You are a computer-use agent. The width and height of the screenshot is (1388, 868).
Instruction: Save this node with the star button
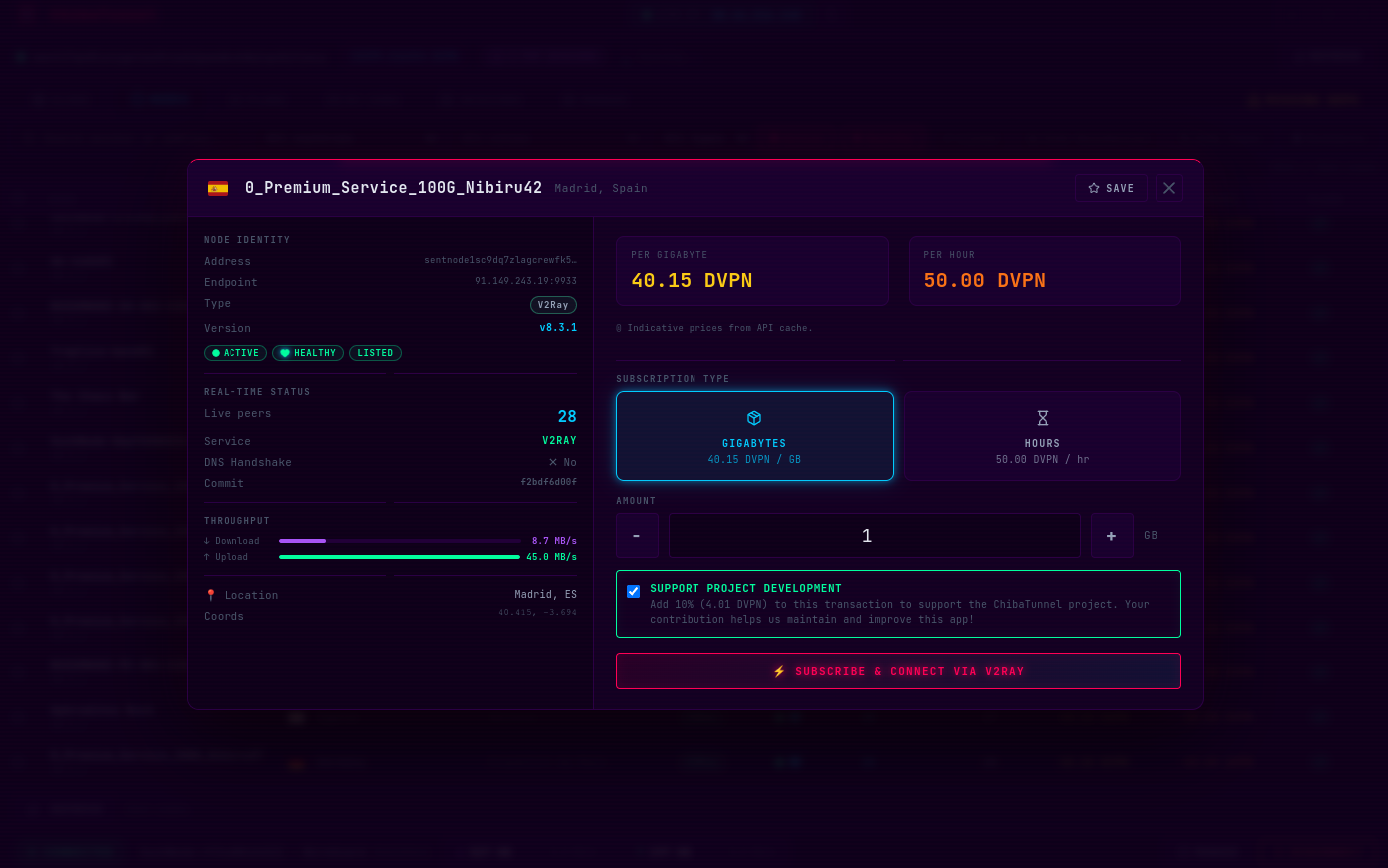1111,188
